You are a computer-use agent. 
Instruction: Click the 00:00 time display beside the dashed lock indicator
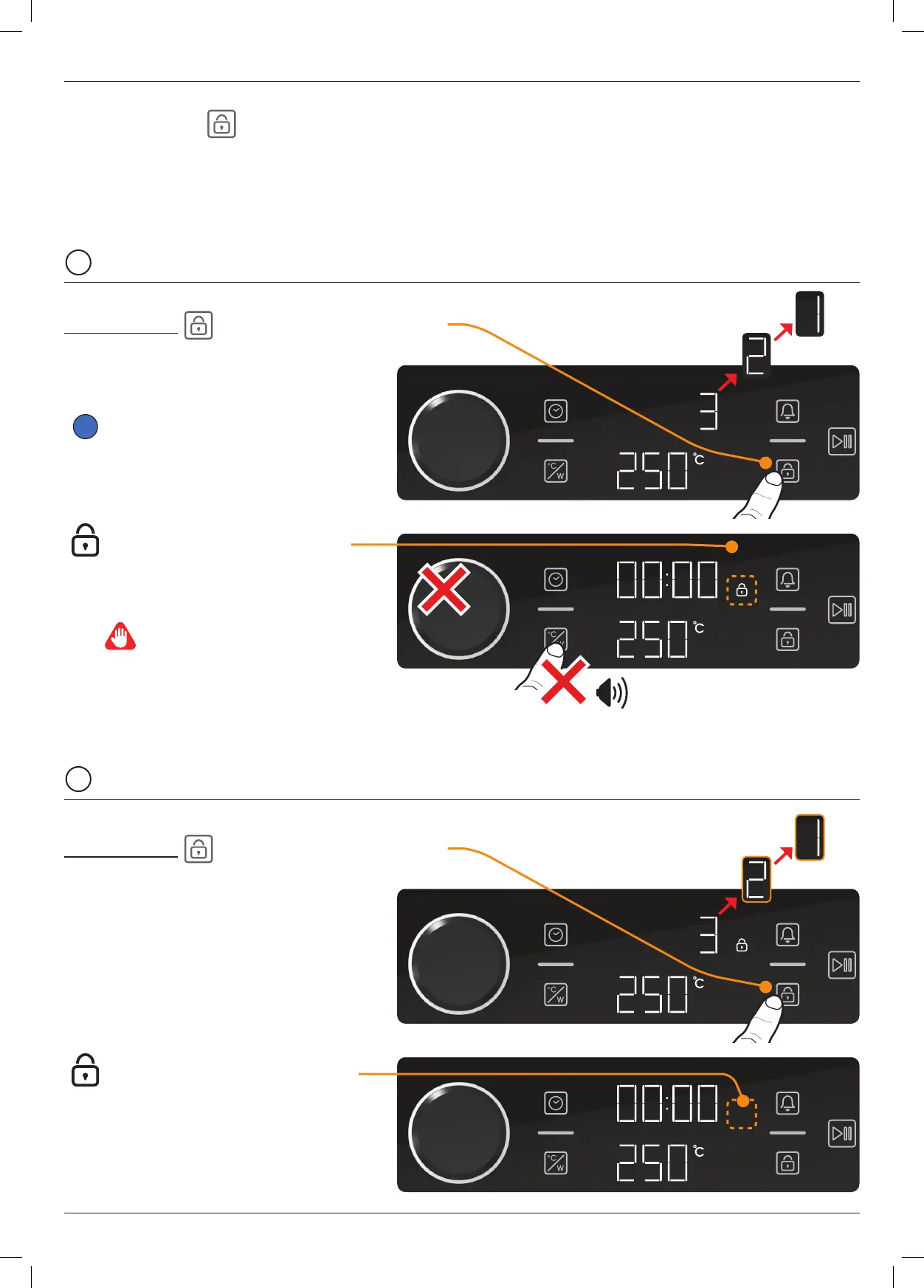[667, 579]
